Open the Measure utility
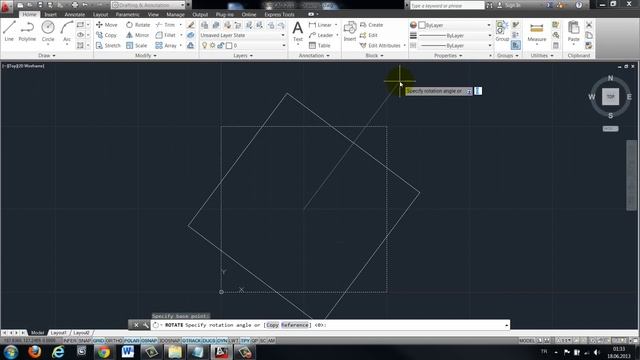The width and height of the screenshot is (640, 360). [x=537, y=31]
